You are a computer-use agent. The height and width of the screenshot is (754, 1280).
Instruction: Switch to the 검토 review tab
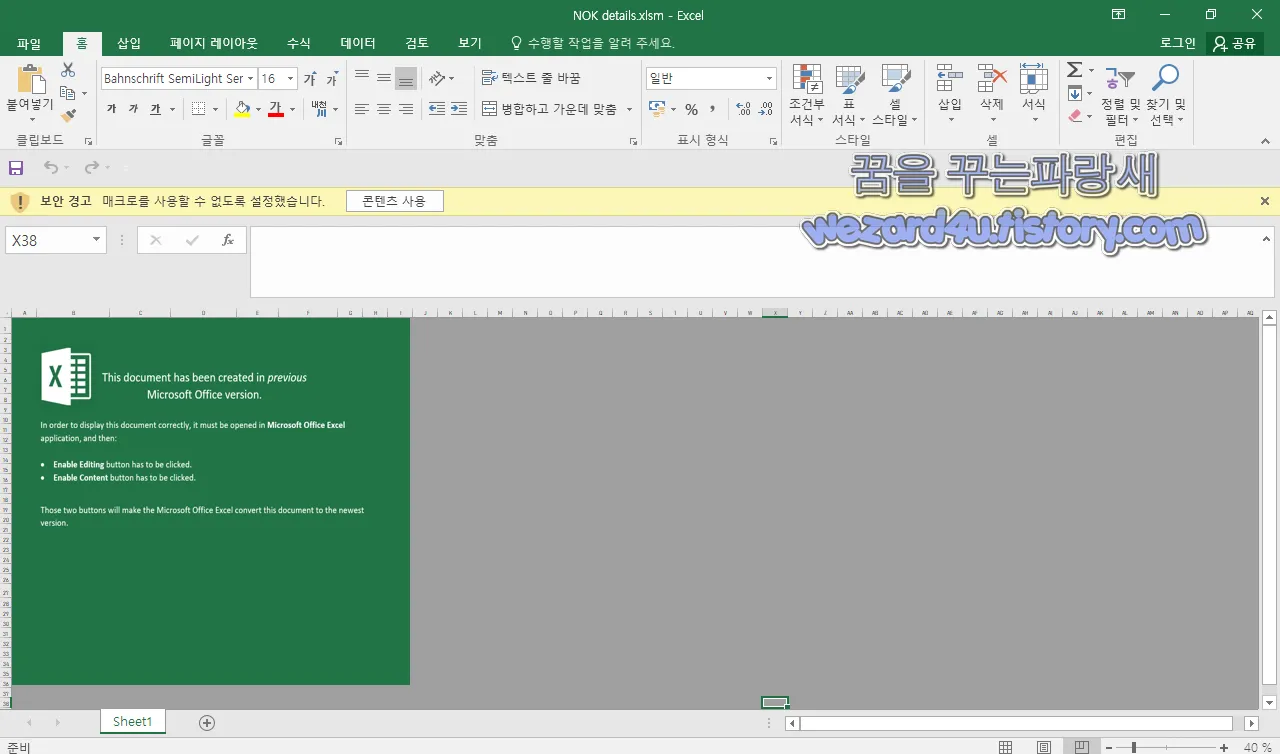(x=417, y=43)
